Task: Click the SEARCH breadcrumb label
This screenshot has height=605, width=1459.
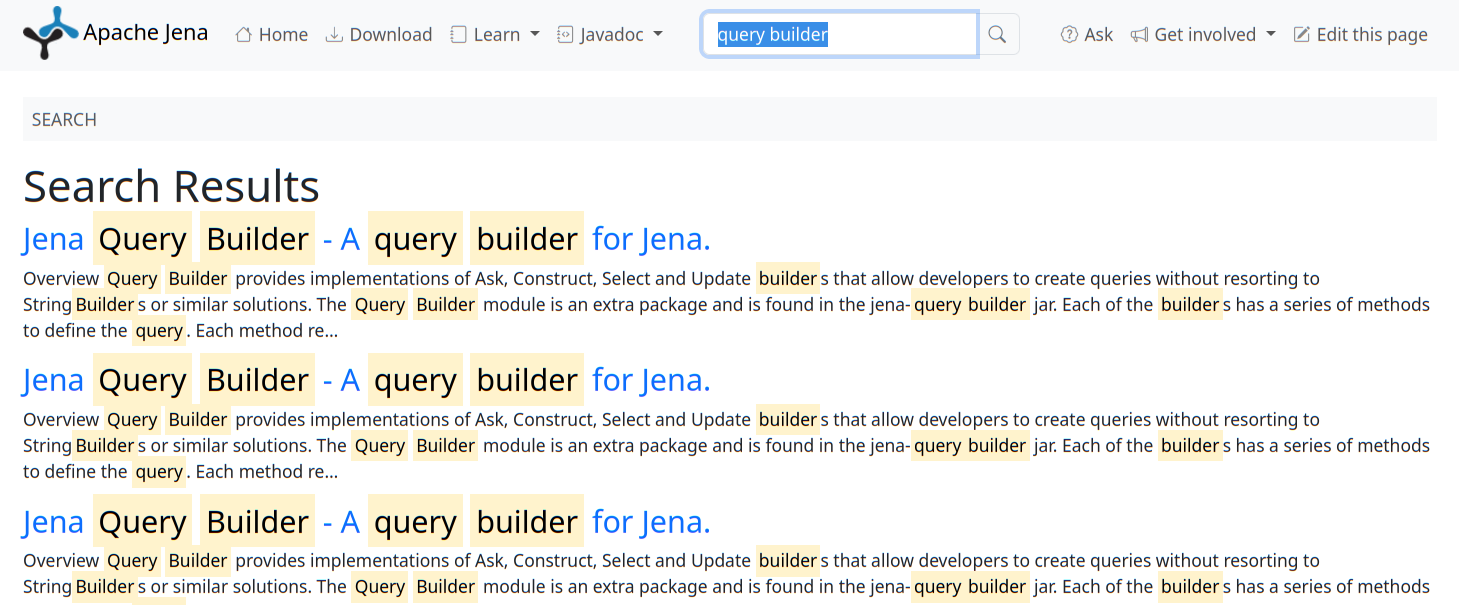Action: pos(64,120)
